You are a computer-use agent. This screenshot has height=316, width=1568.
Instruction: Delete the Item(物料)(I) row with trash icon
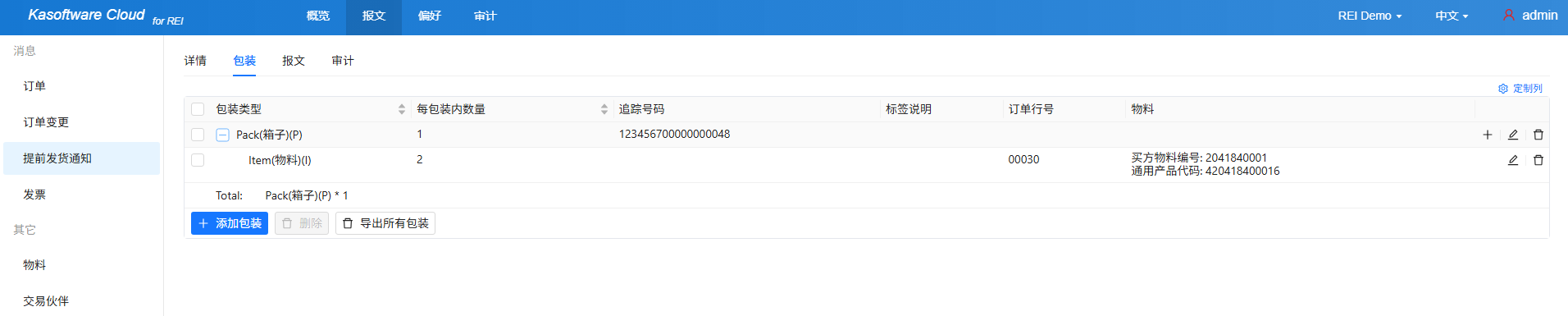point(1538,160)
